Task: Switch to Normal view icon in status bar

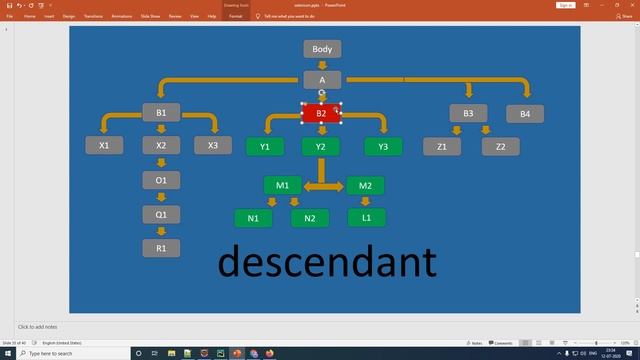Action: pyautogui.click(x=526, y=343)
